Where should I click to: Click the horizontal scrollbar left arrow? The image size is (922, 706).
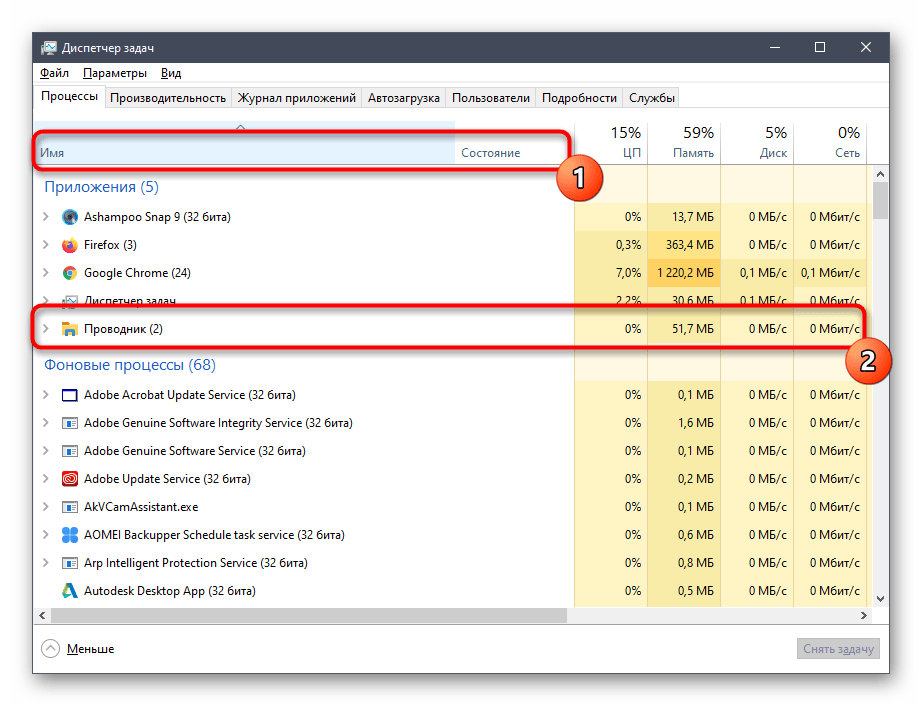[42, 615]
